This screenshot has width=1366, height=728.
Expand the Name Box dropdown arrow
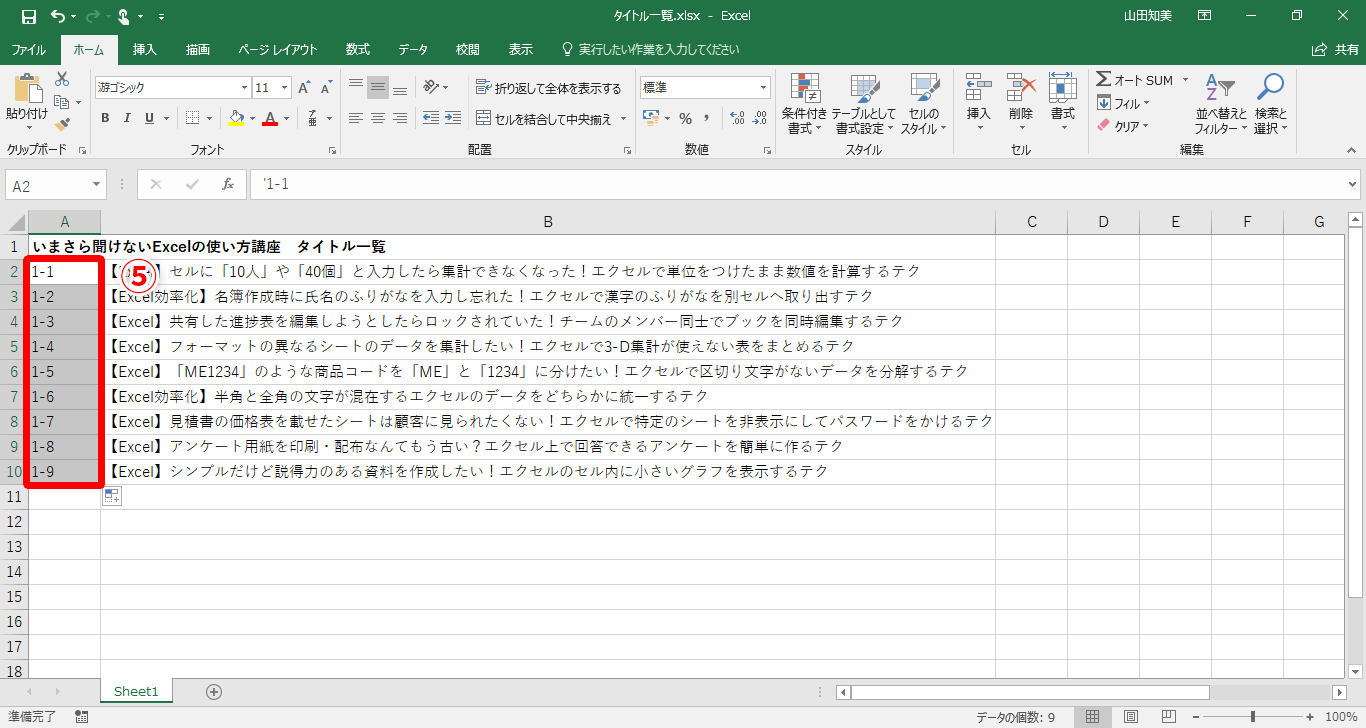pos(97,185)
